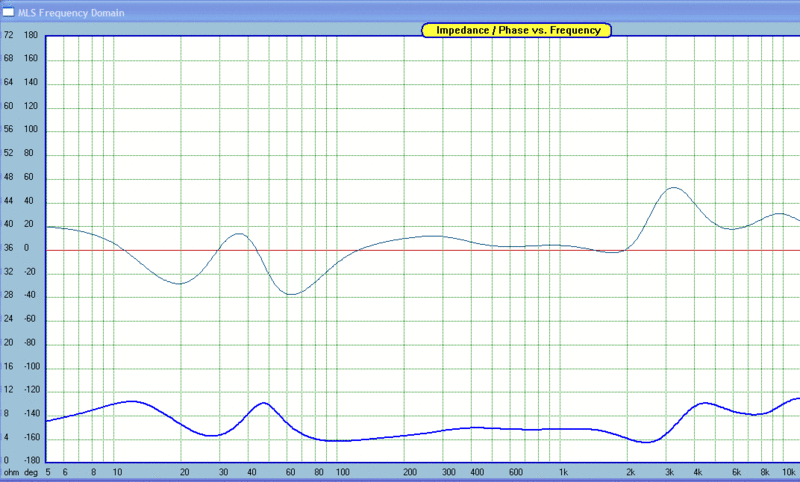The height and width of the screenshot is (482, 800).
Task: Click the '6k' frequency-axis label
Action: (x=737, y=472)
